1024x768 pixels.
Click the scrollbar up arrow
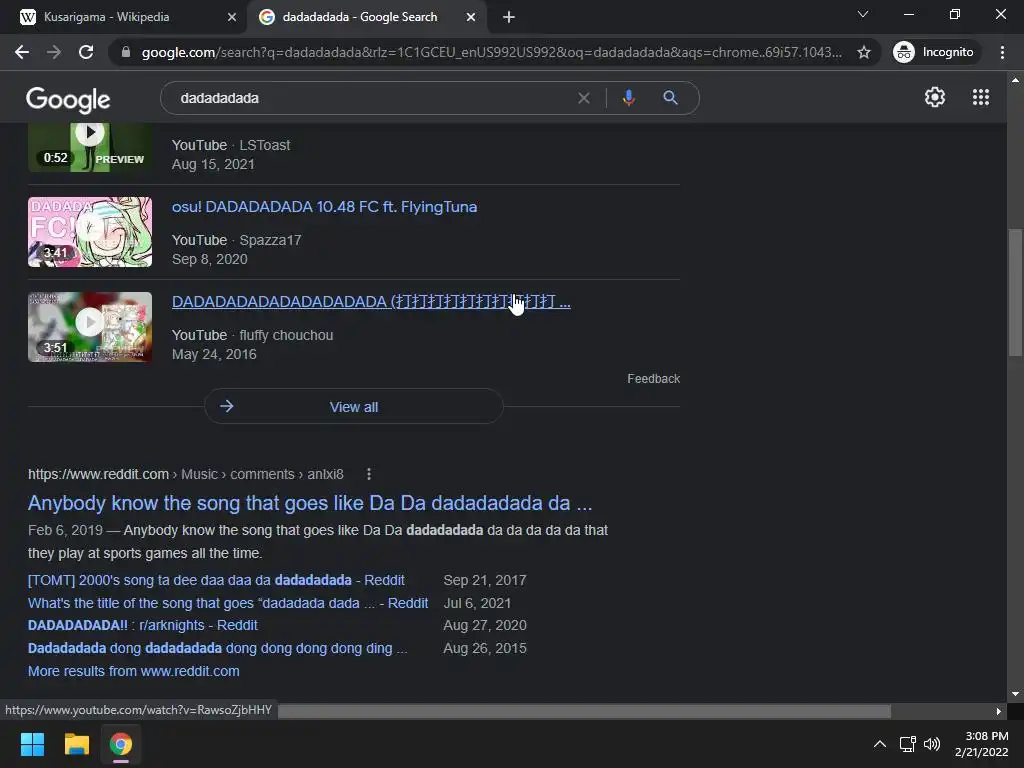pos(1015,80)
